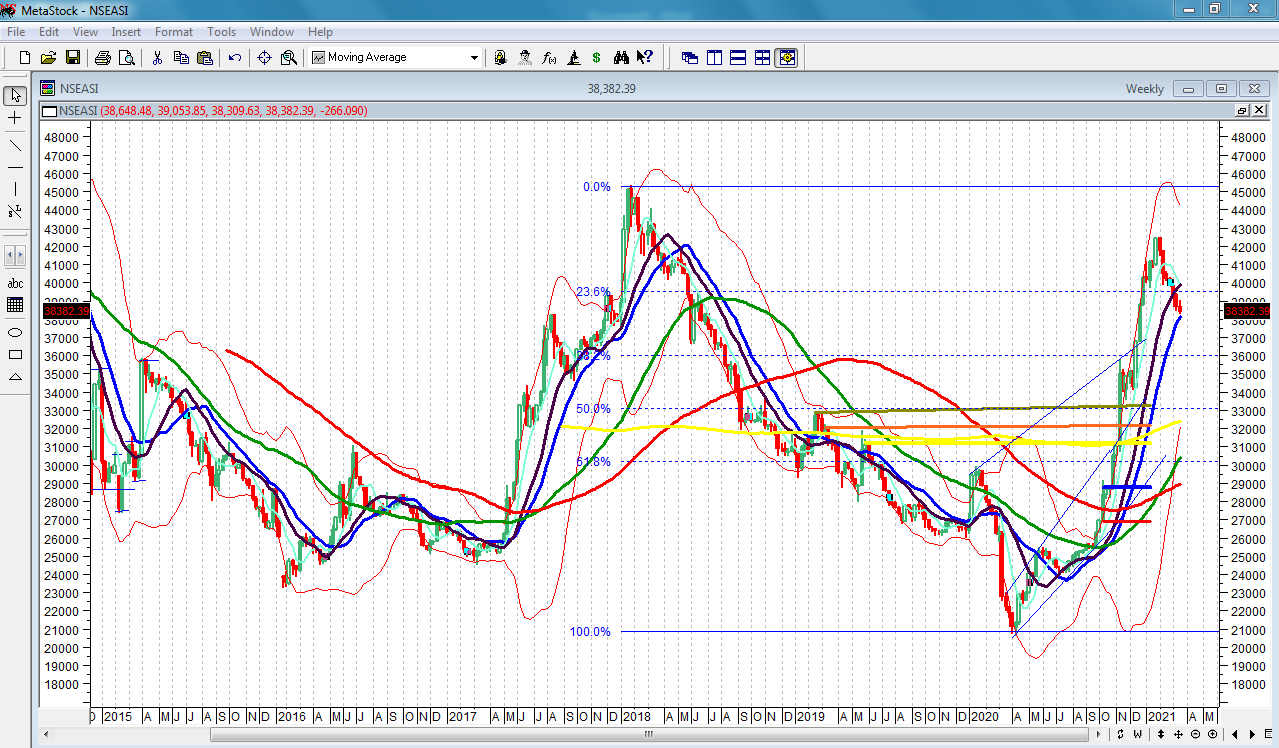Image resolution: width=1279 pixels, height=748 pixels.
Task: Click the binoculars Explorer icon
Action: pyautogui.click(x=621, y=58)
